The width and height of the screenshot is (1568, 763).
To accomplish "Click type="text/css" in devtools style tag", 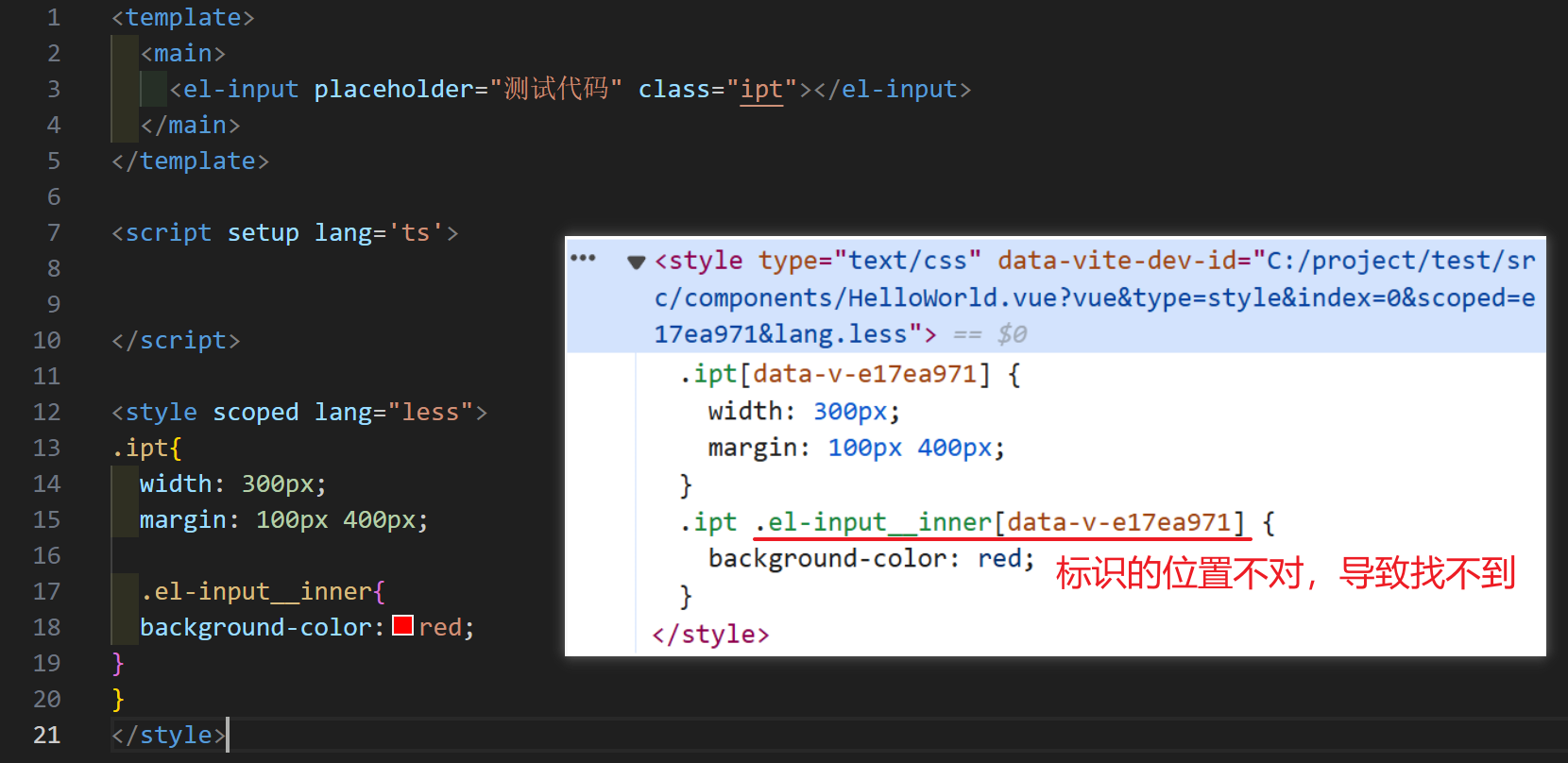I will tap(869, 261).
